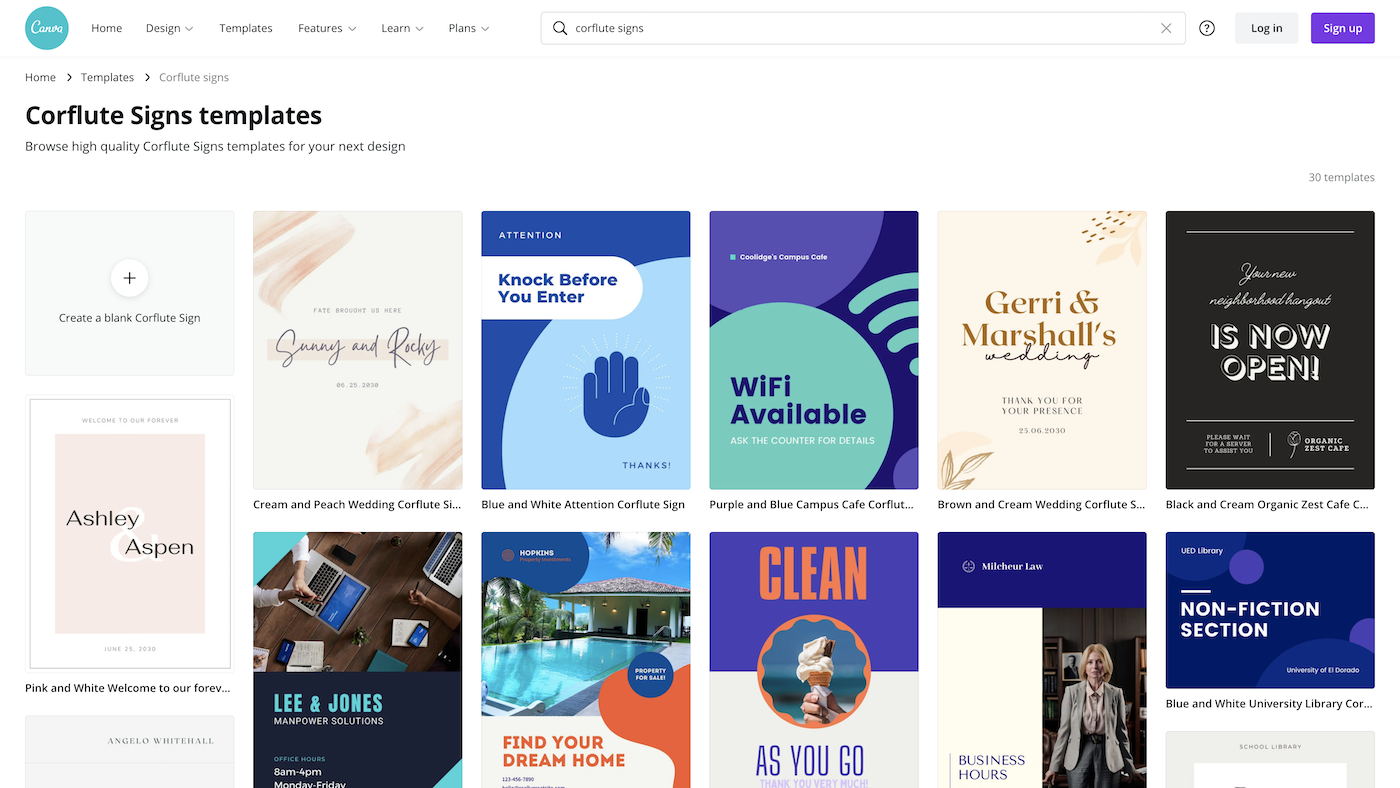The image size is (1400, 788).
Task: Open the Angelo Whitehall template
Action: pyautogui.click(x=130, y=752)
